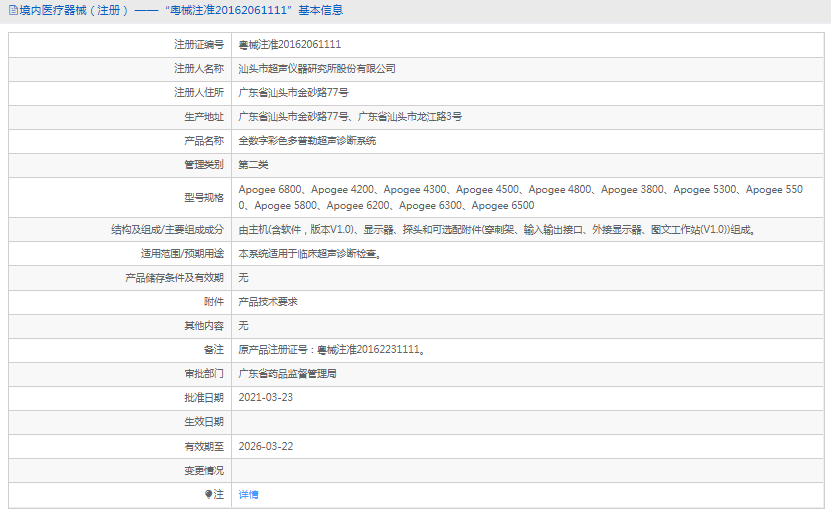
Task: Click the 注册人名称 row label
Action: (199, 69)
